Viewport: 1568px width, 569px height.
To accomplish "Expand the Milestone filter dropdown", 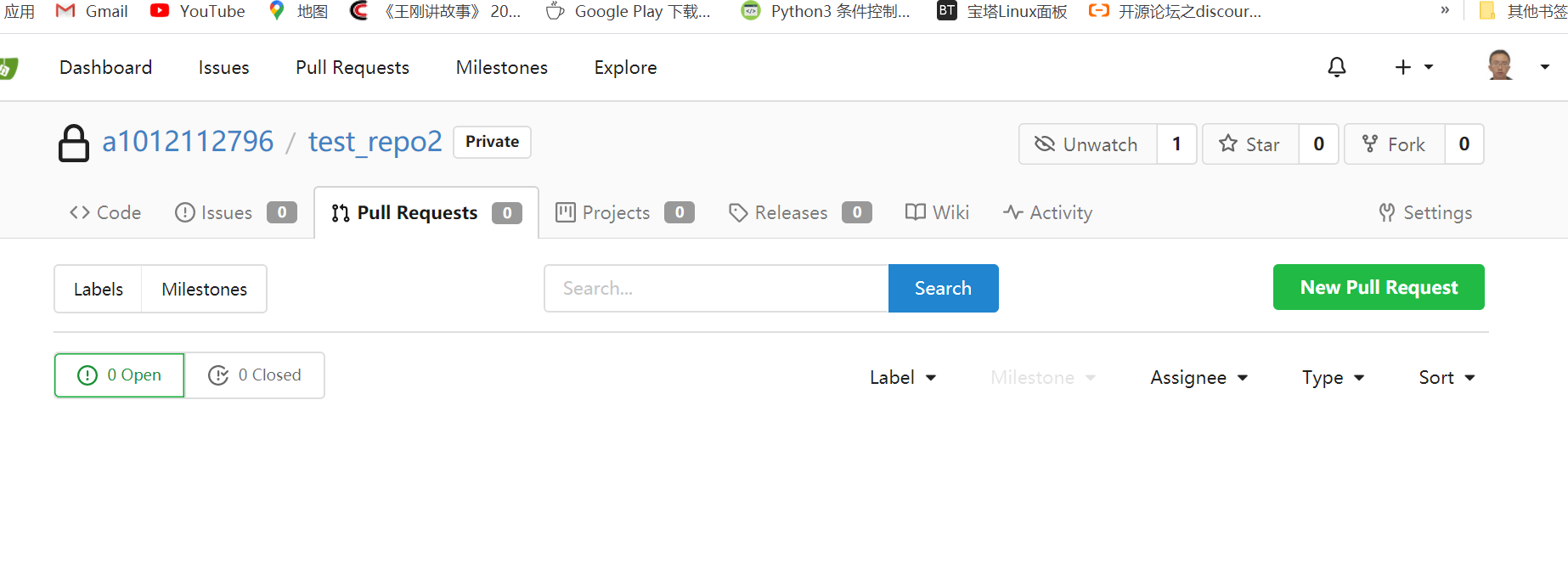I will point(1043,377).
